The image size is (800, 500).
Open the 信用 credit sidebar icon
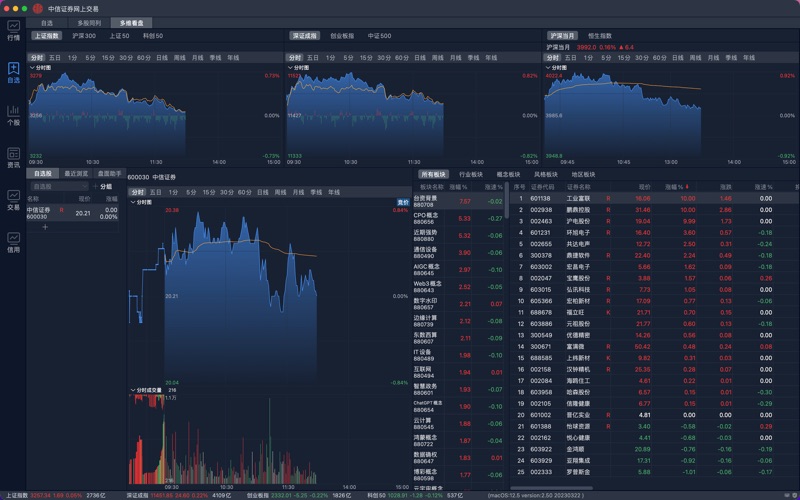pos(13,243)
